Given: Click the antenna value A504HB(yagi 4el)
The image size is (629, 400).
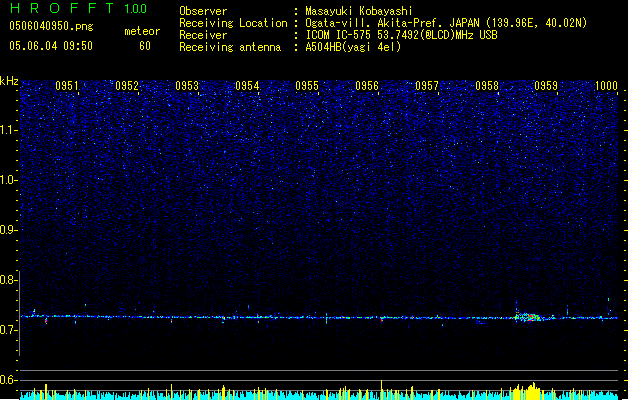Looking at the screenshot, I should coord(353,47).
